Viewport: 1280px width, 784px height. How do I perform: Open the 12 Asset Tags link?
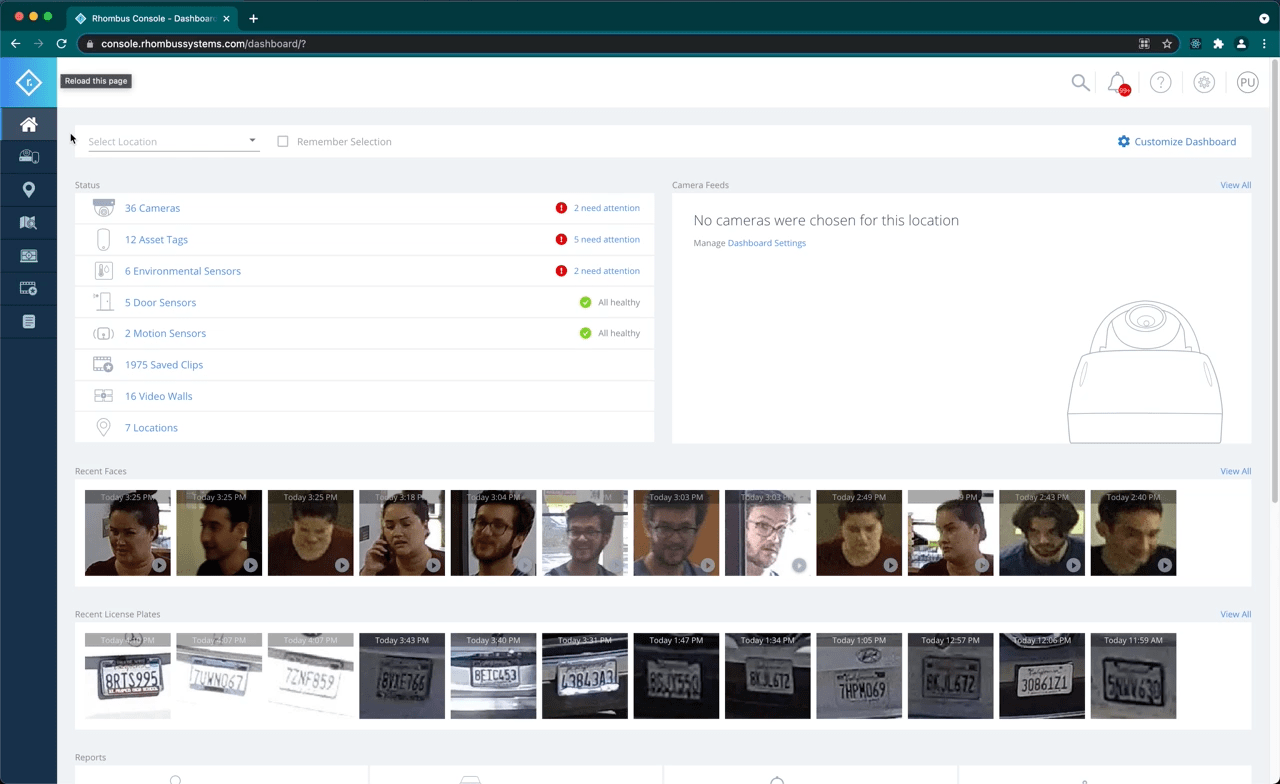[156, 240]
